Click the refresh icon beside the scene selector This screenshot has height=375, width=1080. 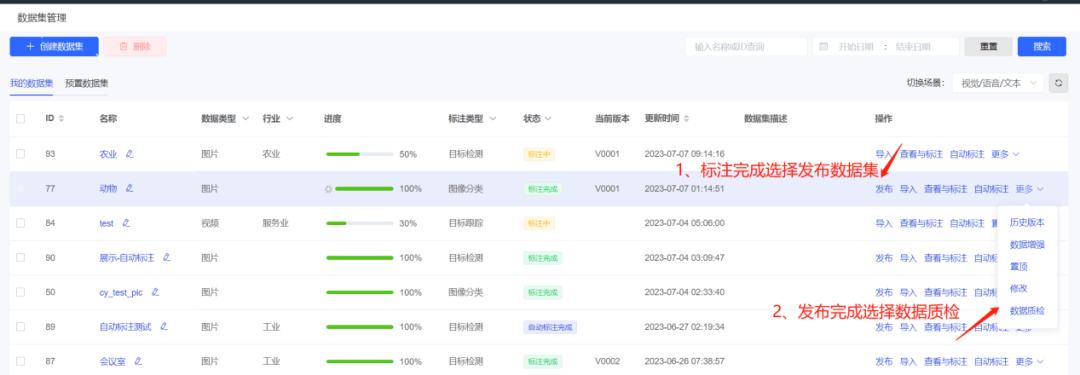click(x=1059, y=83)
